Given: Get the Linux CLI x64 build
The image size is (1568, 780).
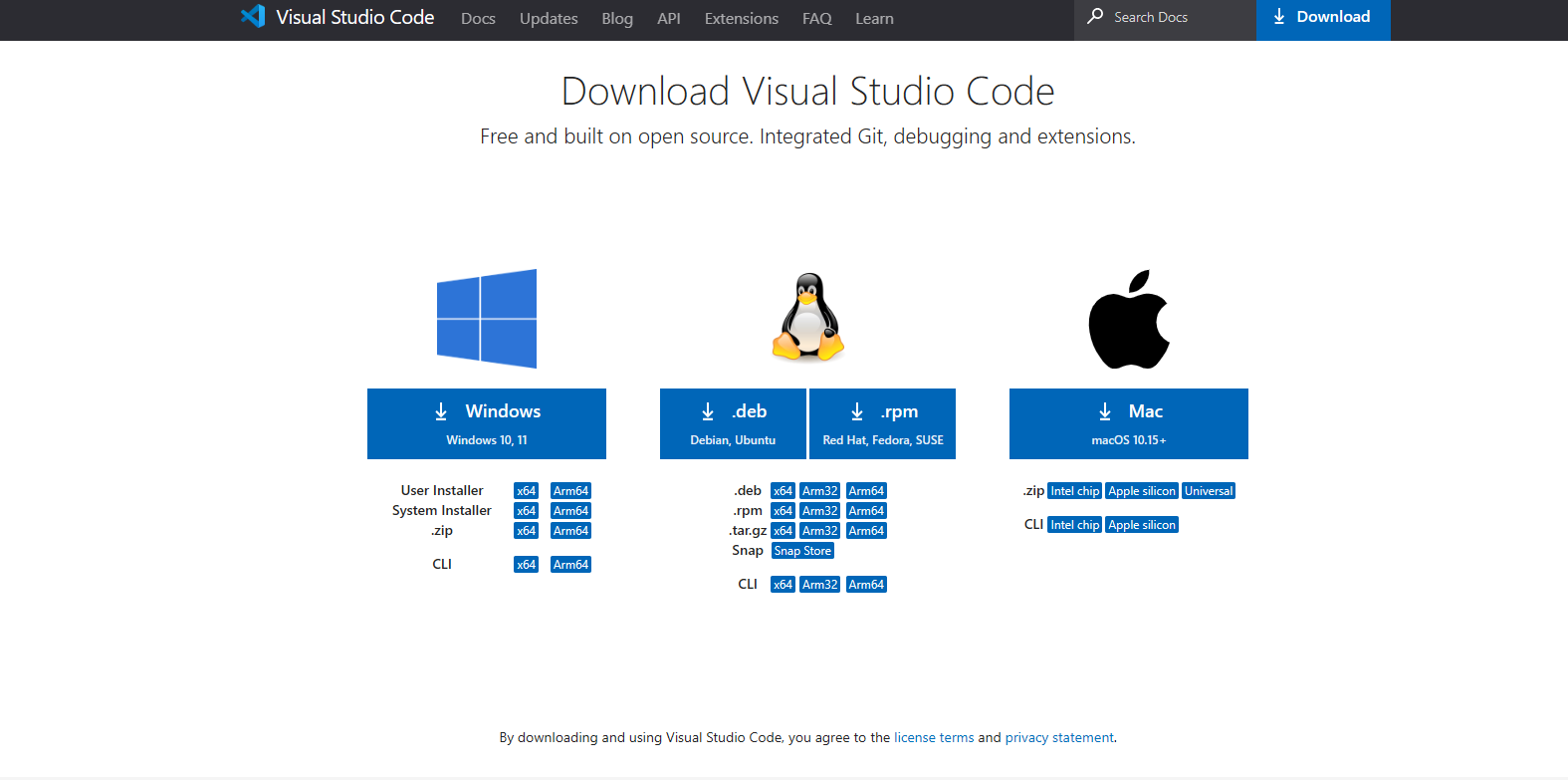Looking at the screenshot, I should [x=784, y=585].
